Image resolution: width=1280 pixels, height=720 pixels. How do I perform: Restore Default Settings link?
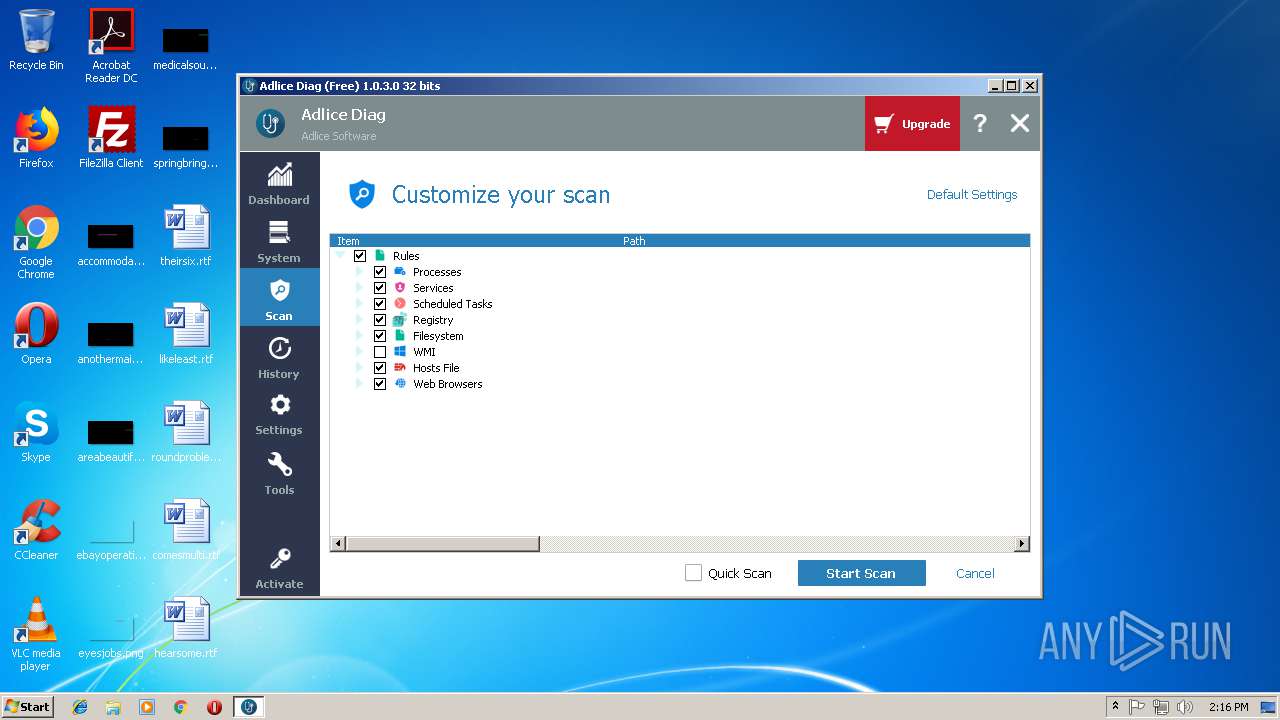pyautogui.click(x=972, y=195)
